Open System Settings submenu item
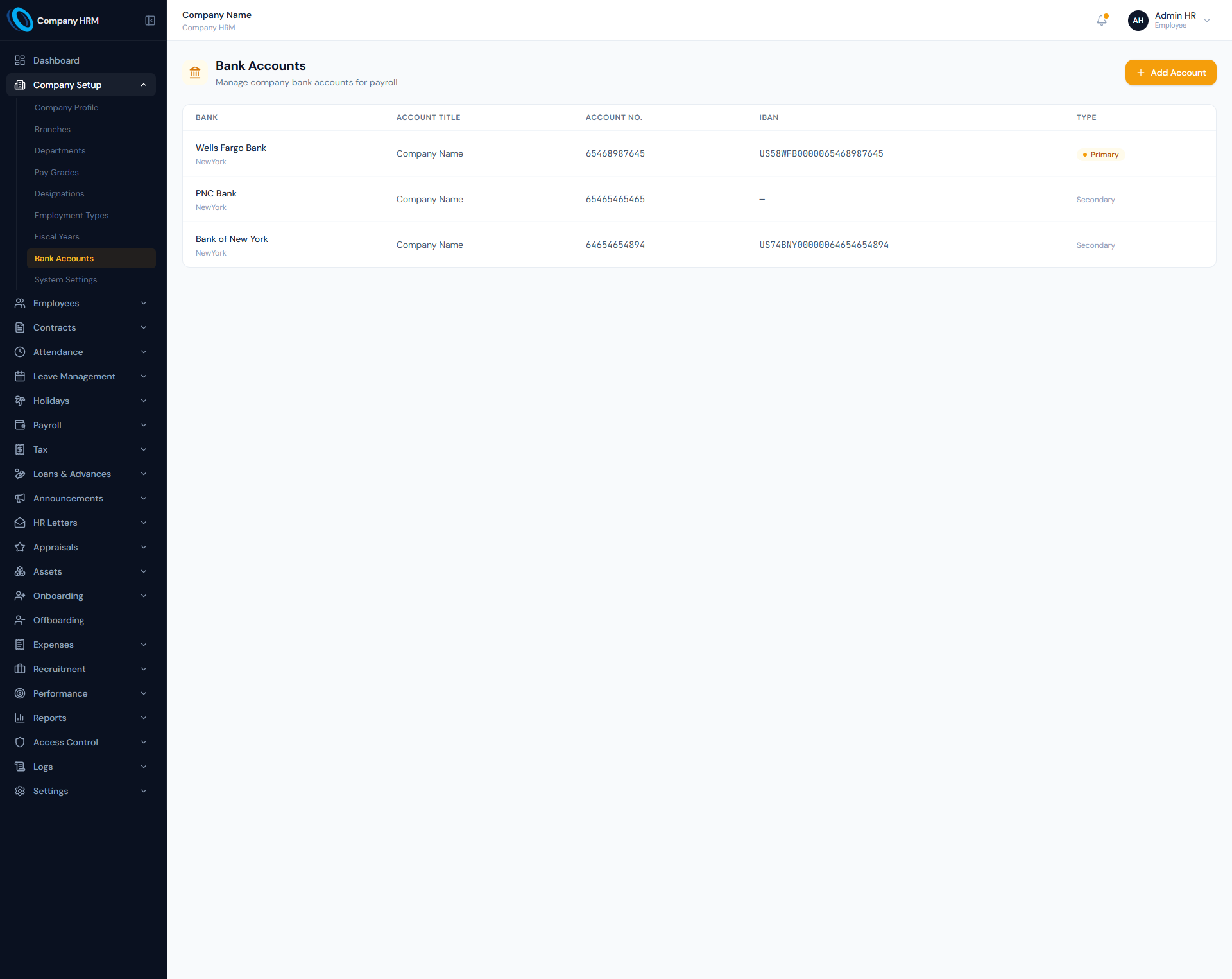This screenshot has height=979, width=1232. coord(91,280)
